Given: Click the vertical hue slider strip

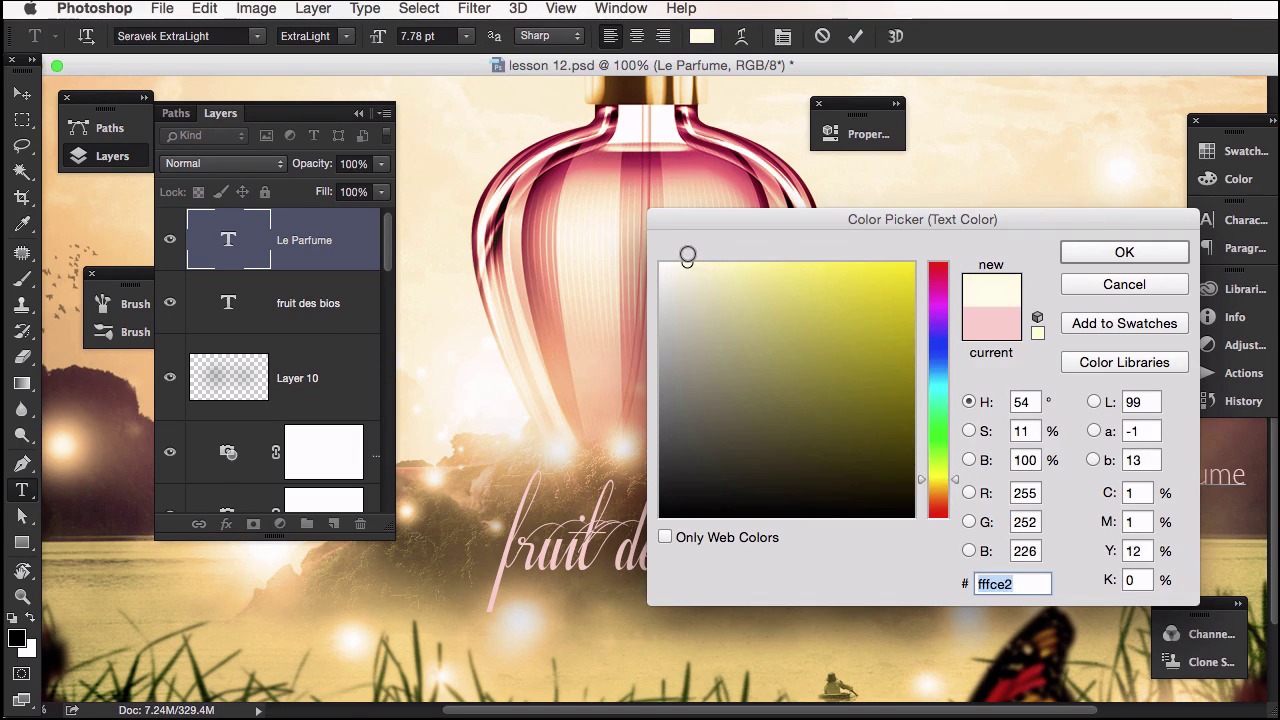Looking at the screenshot, I should click(x=938, y=390).
